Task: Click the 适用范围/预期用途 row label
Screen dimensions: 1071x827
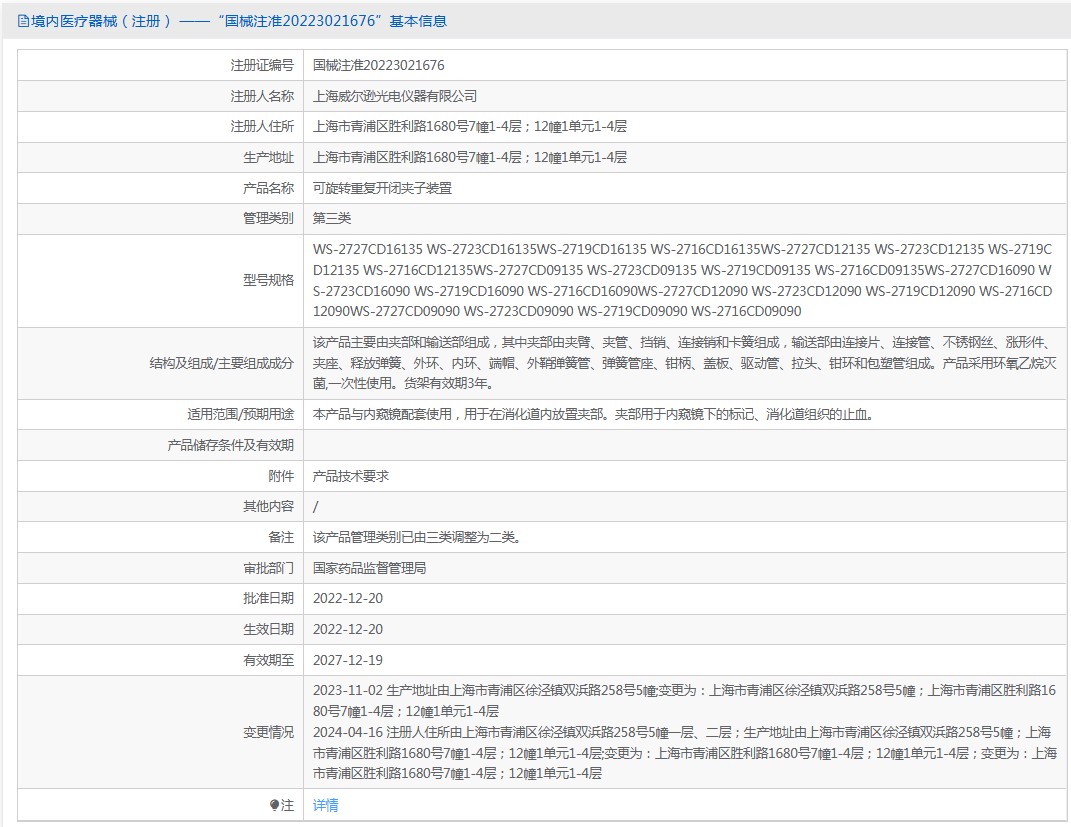Action: pyautogui.click(x=240, y=415)
